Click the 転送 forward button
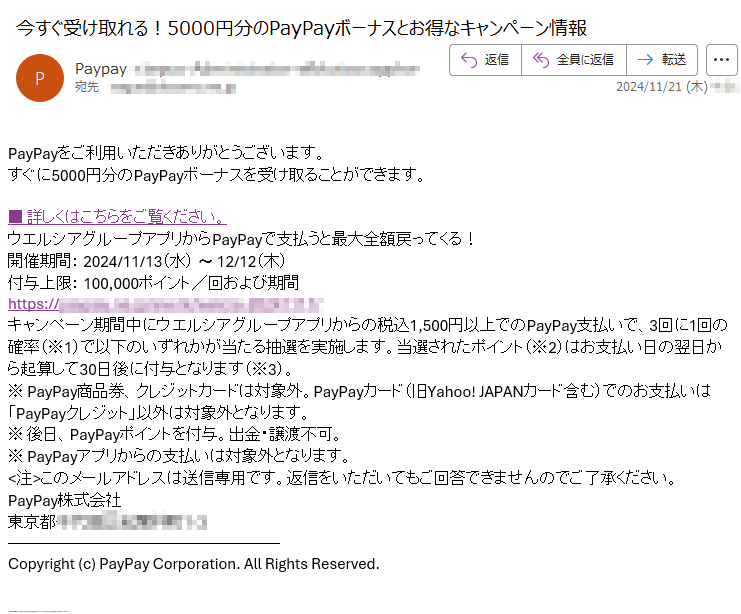Screen dimensions: 741x614 point(662,60)
